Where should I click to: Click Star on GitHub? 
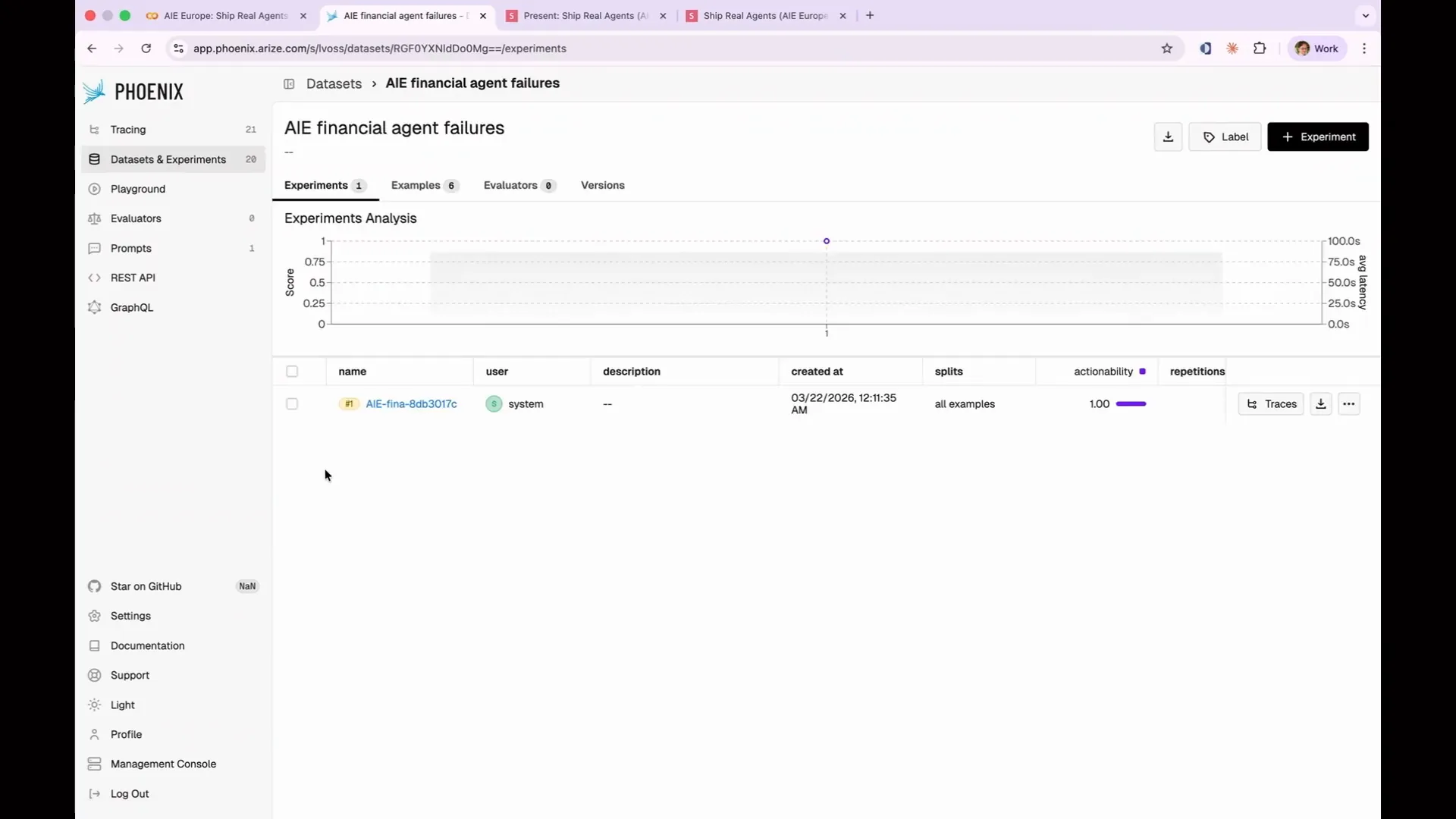[x=173, y=586]
